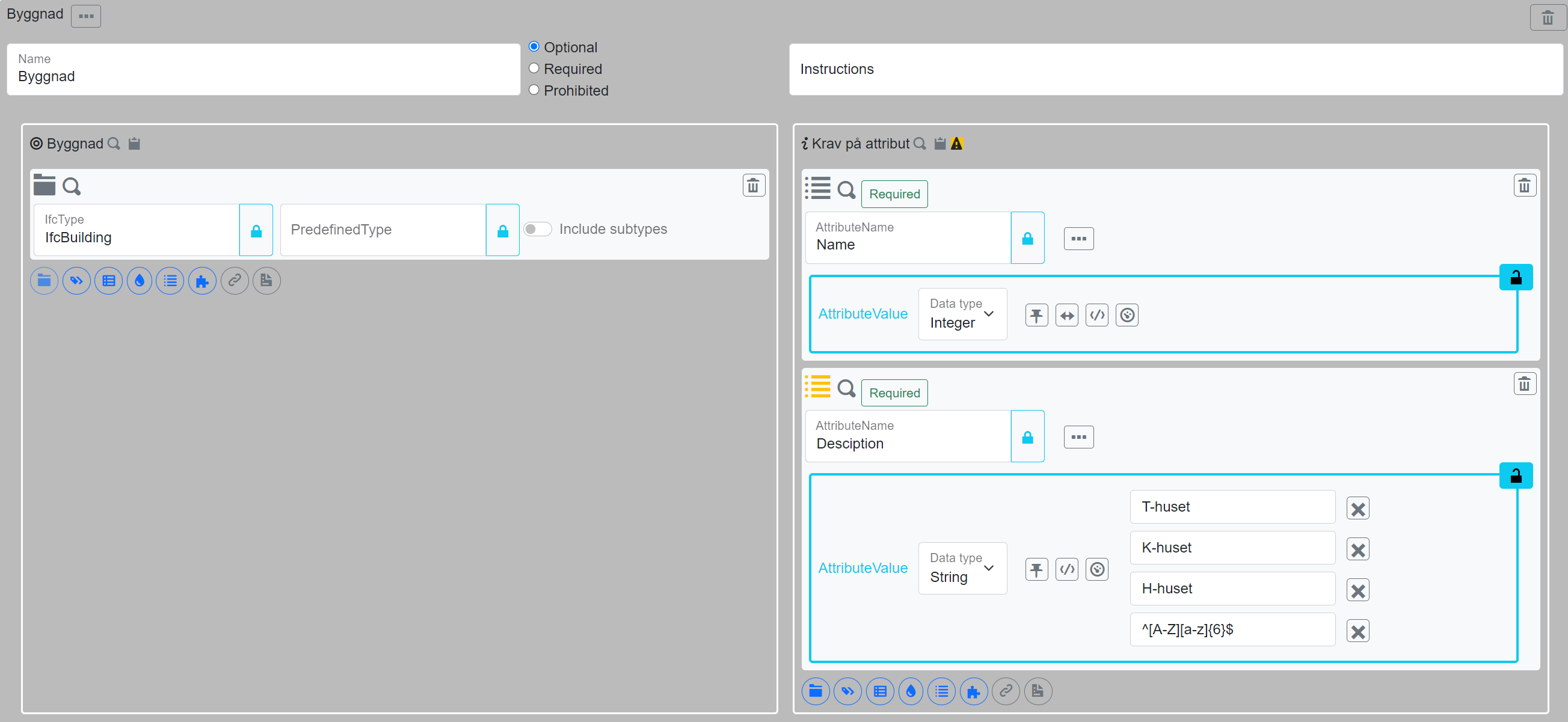
Task: Open the String data type dropdown
Action: coord(962,568)
